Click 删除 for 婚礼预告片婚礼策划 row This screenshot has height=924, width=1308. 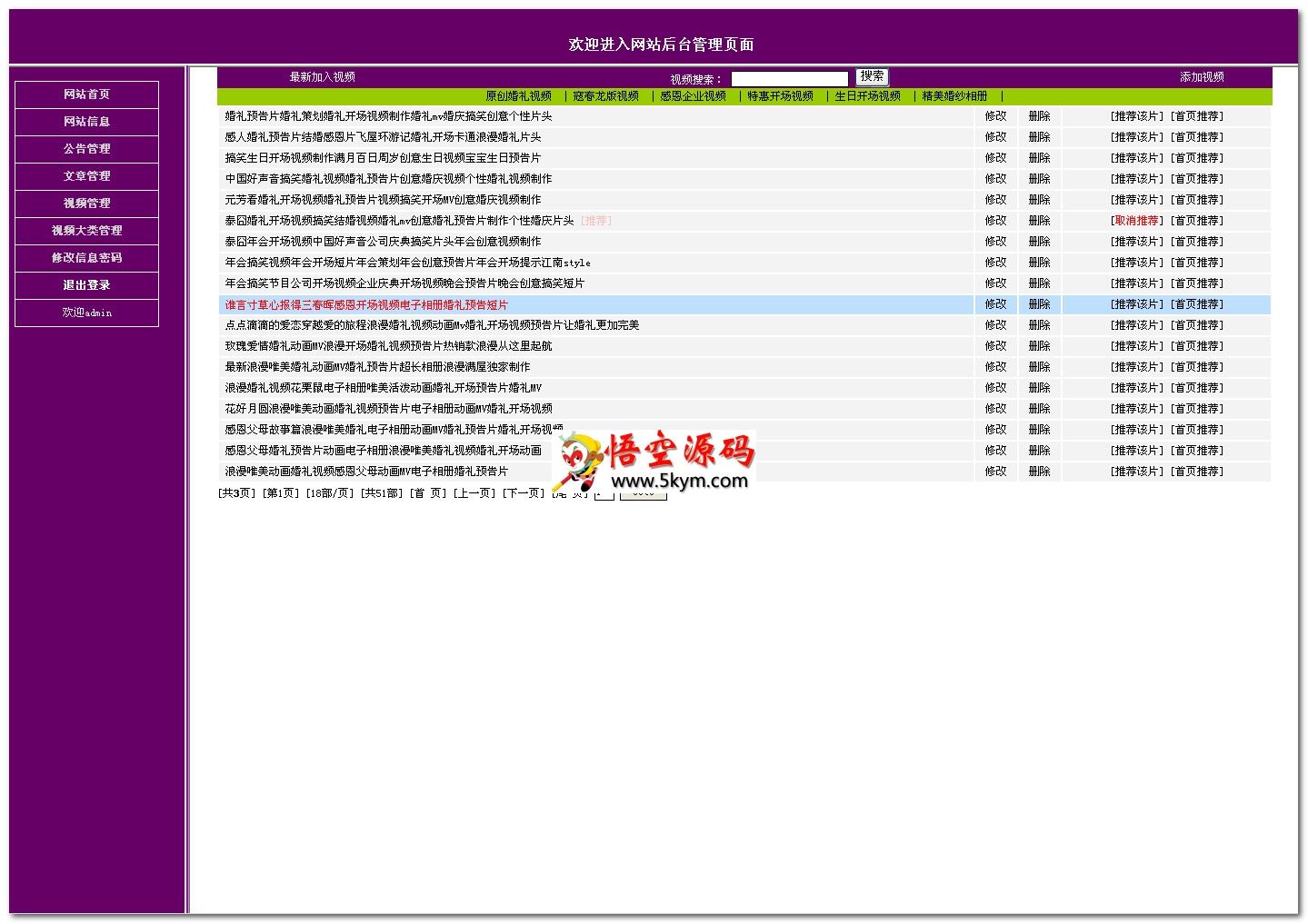pos(1039,116)
